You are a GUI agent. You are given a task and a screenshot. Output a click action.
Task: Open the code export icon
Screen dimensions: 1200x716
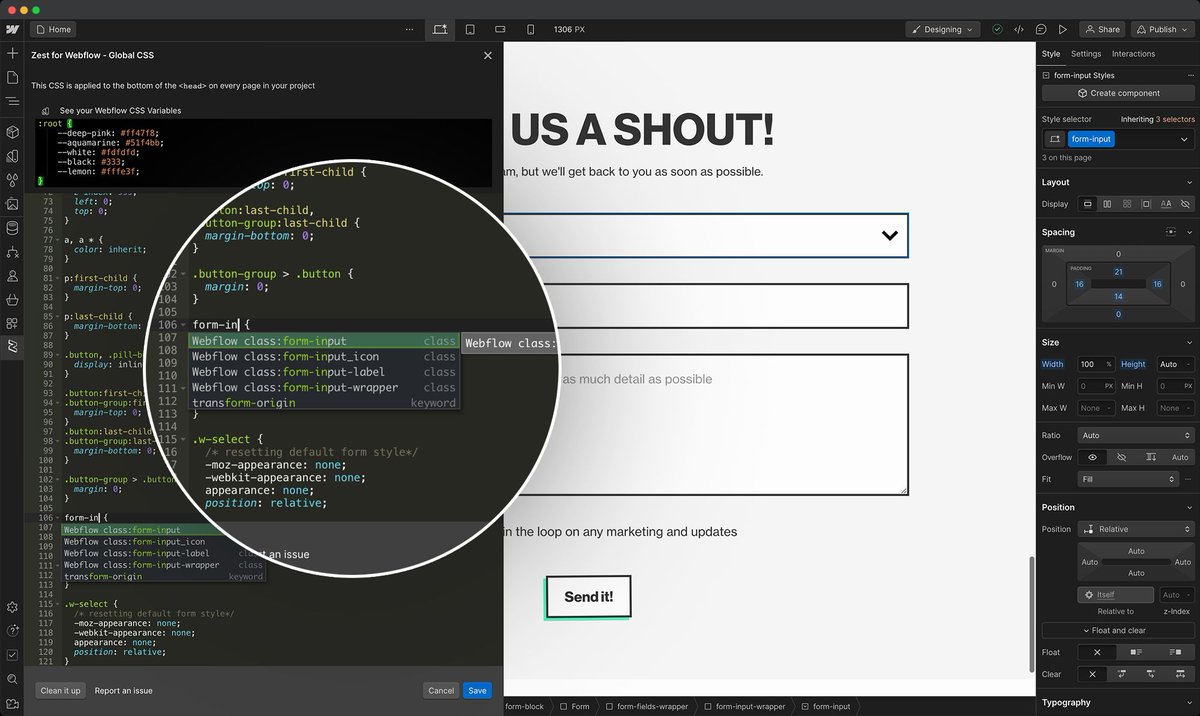click(x=1019, y=29)
